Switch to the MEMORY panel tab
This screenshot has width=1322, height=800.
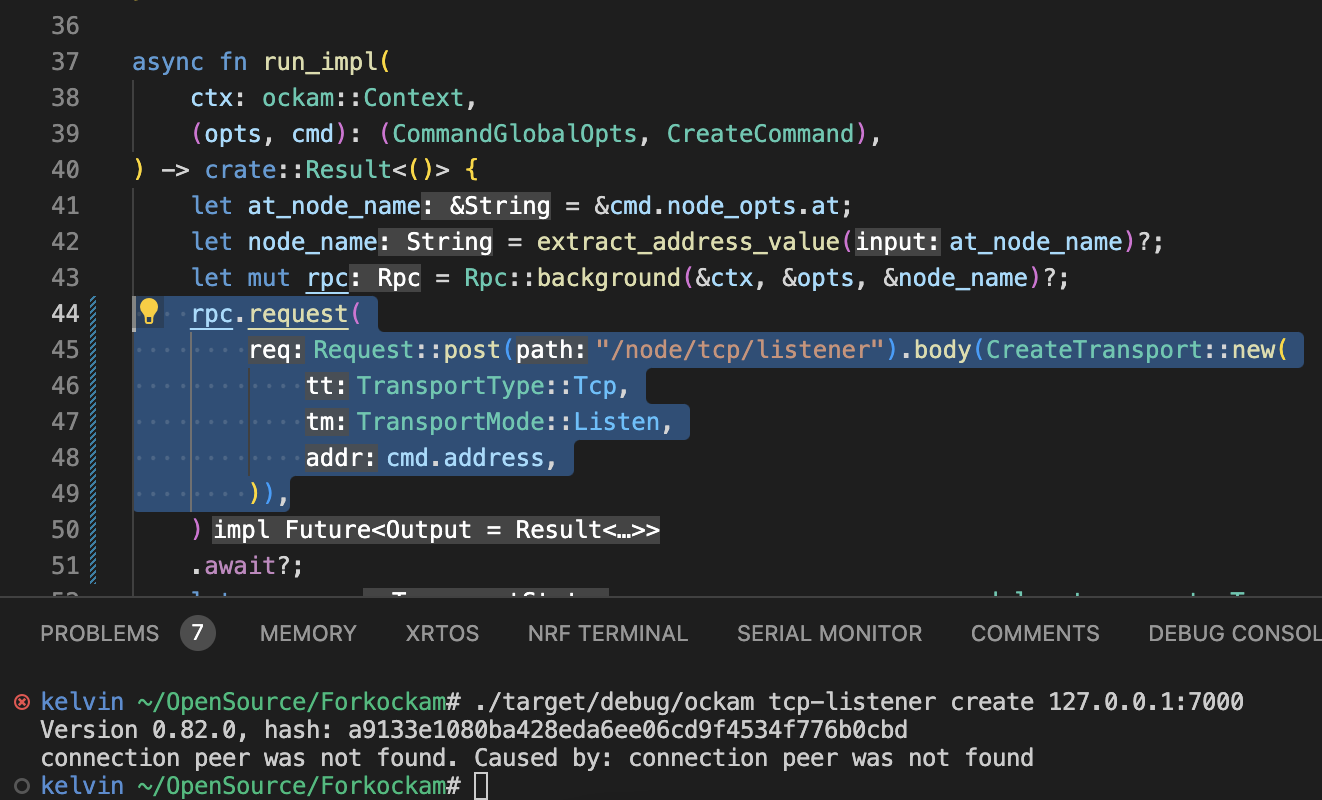point(308,633)
